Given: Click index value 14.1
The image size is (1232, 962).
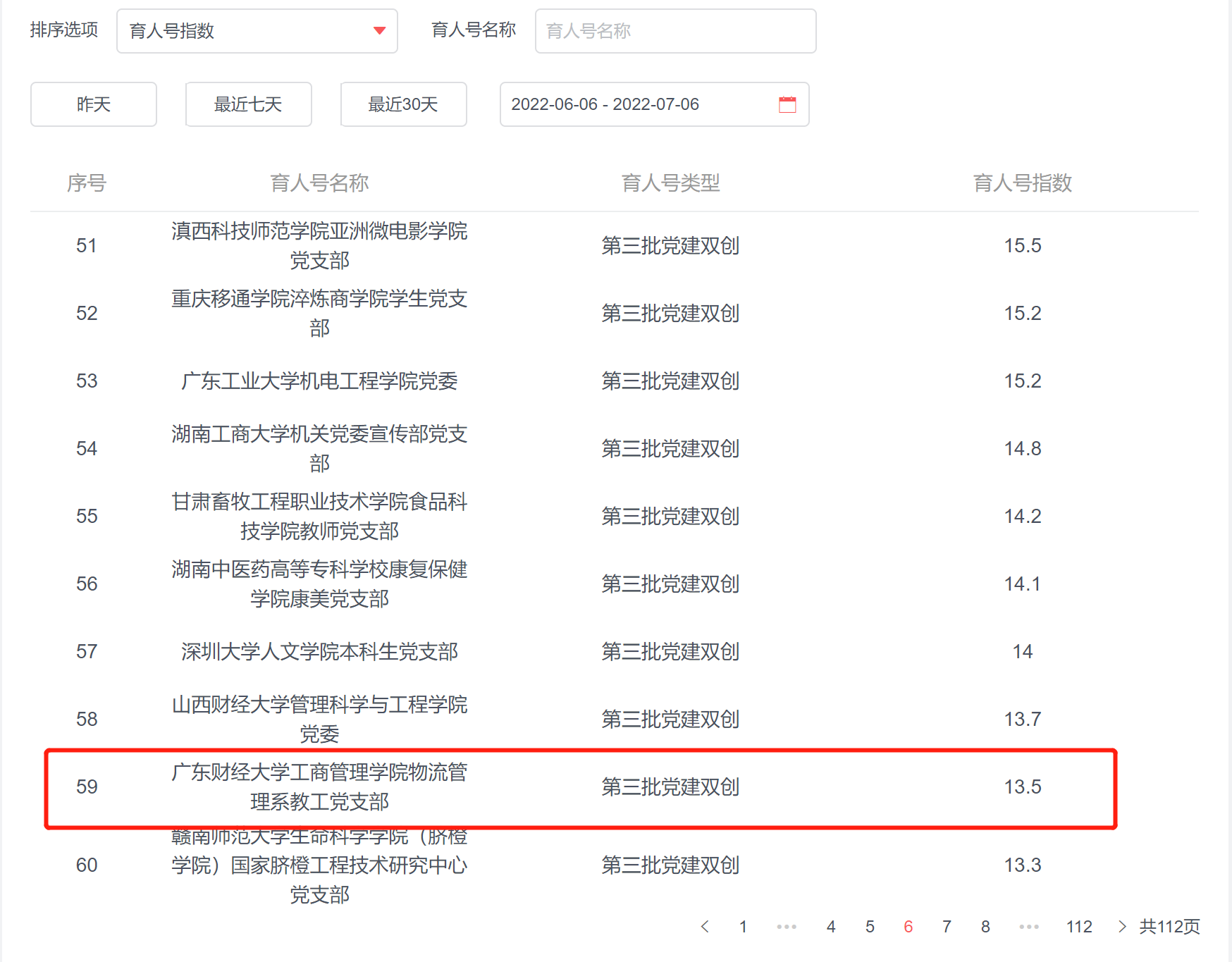Looking at the screenshot, I should click(1023, 584).
